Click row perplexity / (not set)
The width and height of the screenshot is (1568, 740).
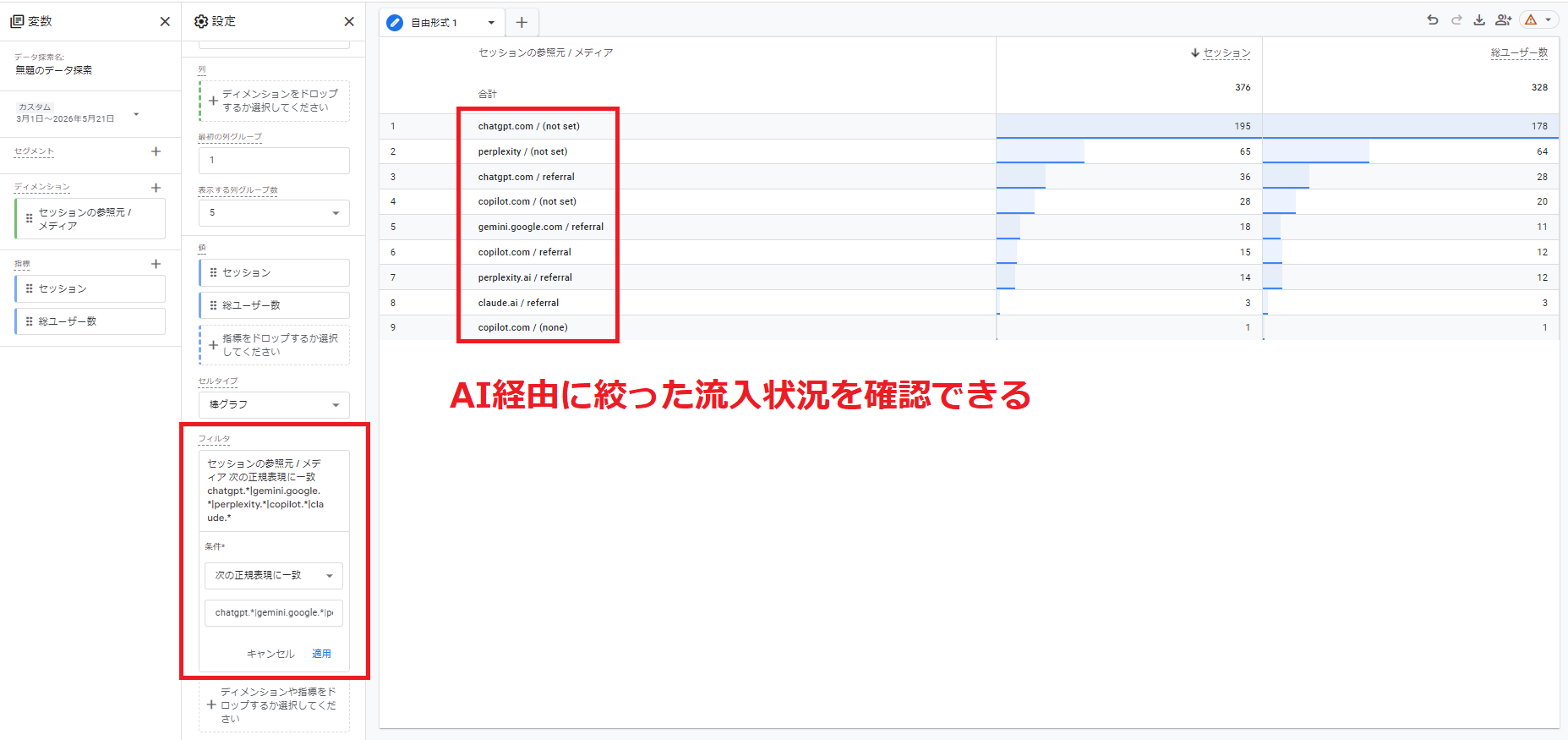point(522,151)
